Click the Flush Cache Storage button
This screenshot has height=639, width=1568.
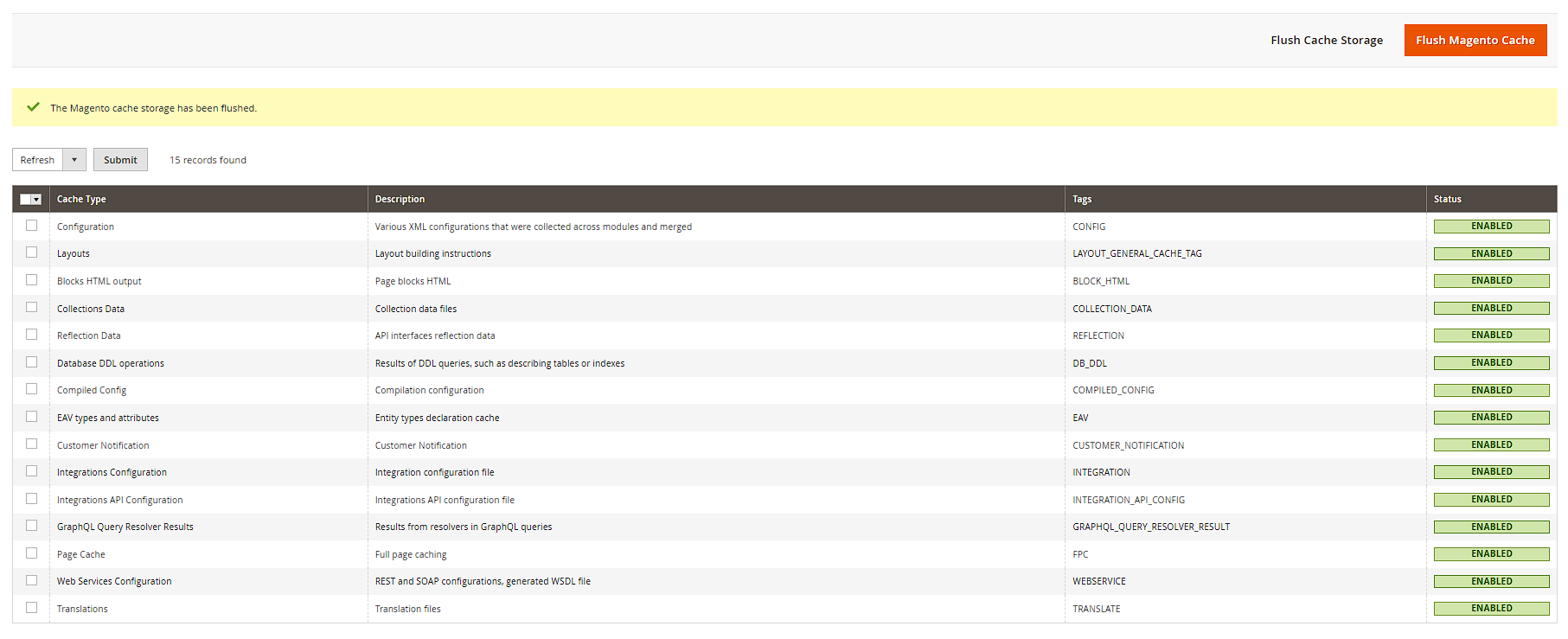coord(1327,40)
